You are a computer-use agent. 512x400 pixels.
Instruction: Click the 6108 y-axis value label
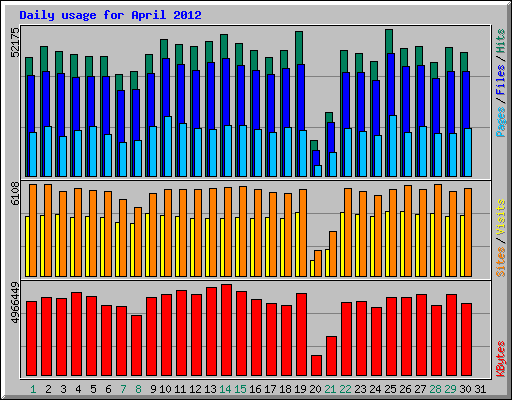15,193
